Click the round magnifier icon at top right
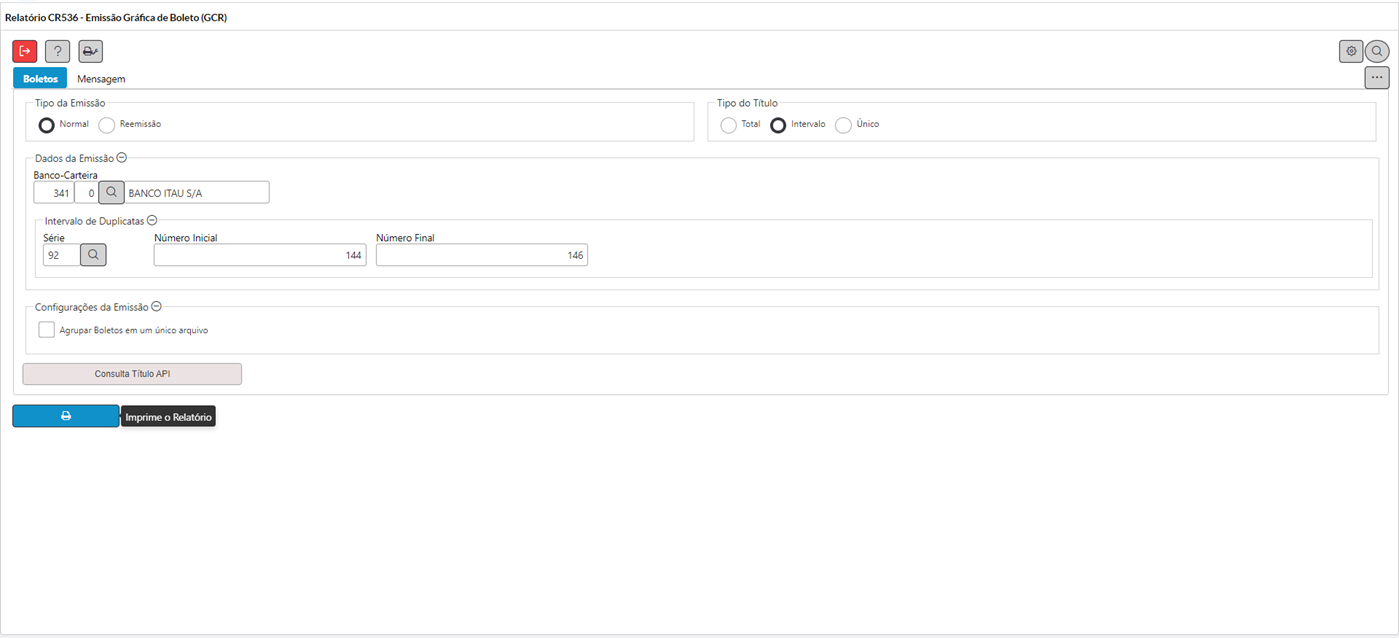 click(x=1377, y=51)
